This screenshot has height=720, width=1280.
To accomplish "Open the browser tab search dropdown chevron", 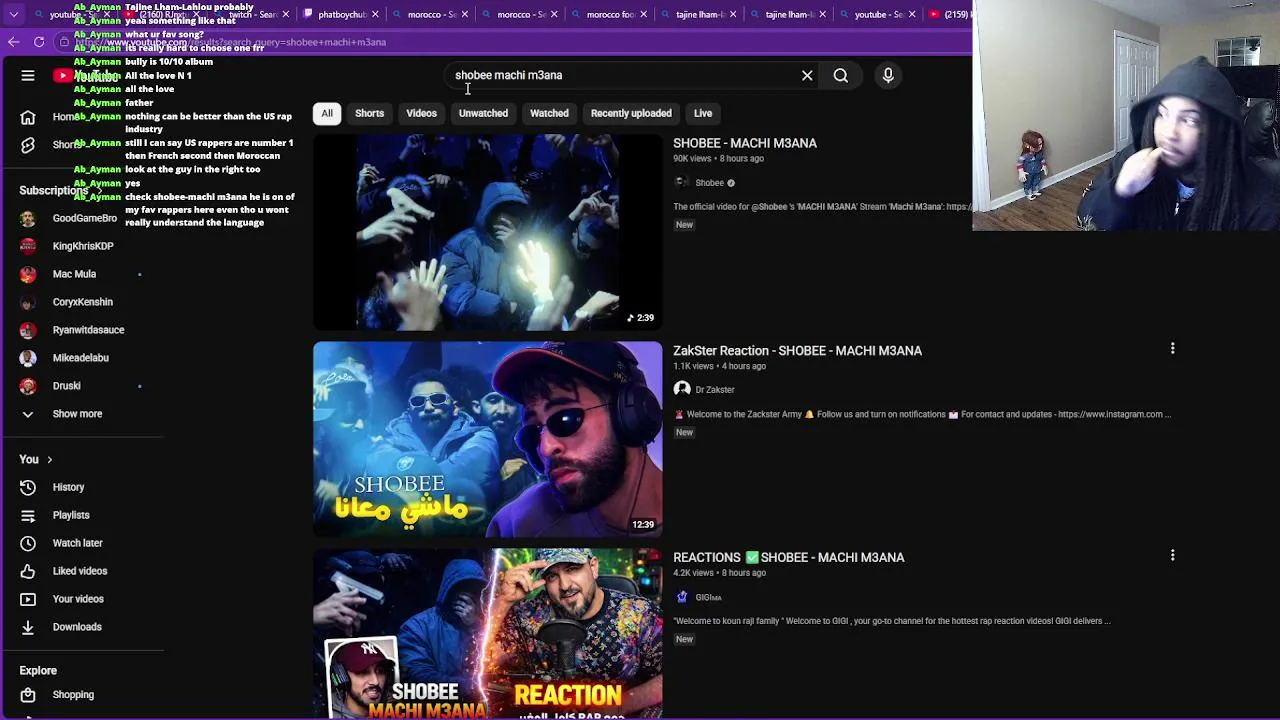I will [x=13, y=14].
